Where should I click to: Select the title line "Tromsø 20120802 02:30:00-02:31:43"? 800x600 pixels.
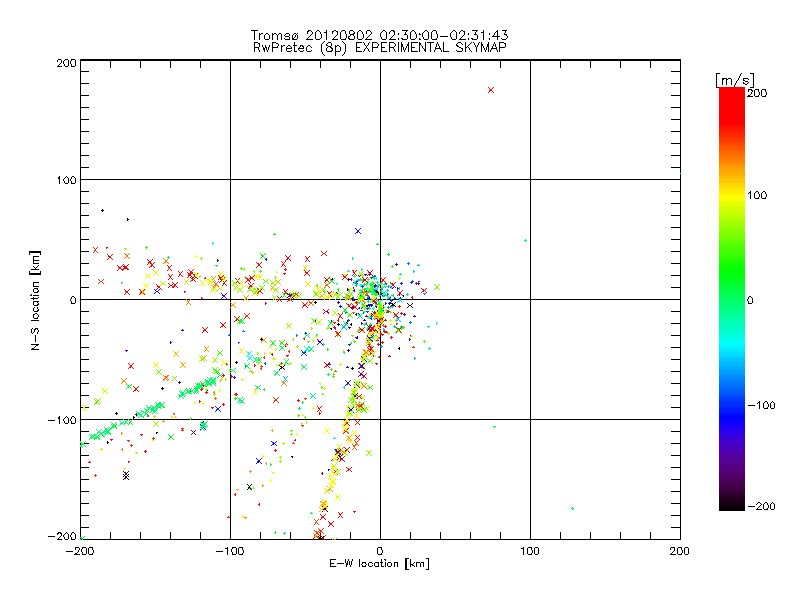pyautogui.click(x=379, y=35)
